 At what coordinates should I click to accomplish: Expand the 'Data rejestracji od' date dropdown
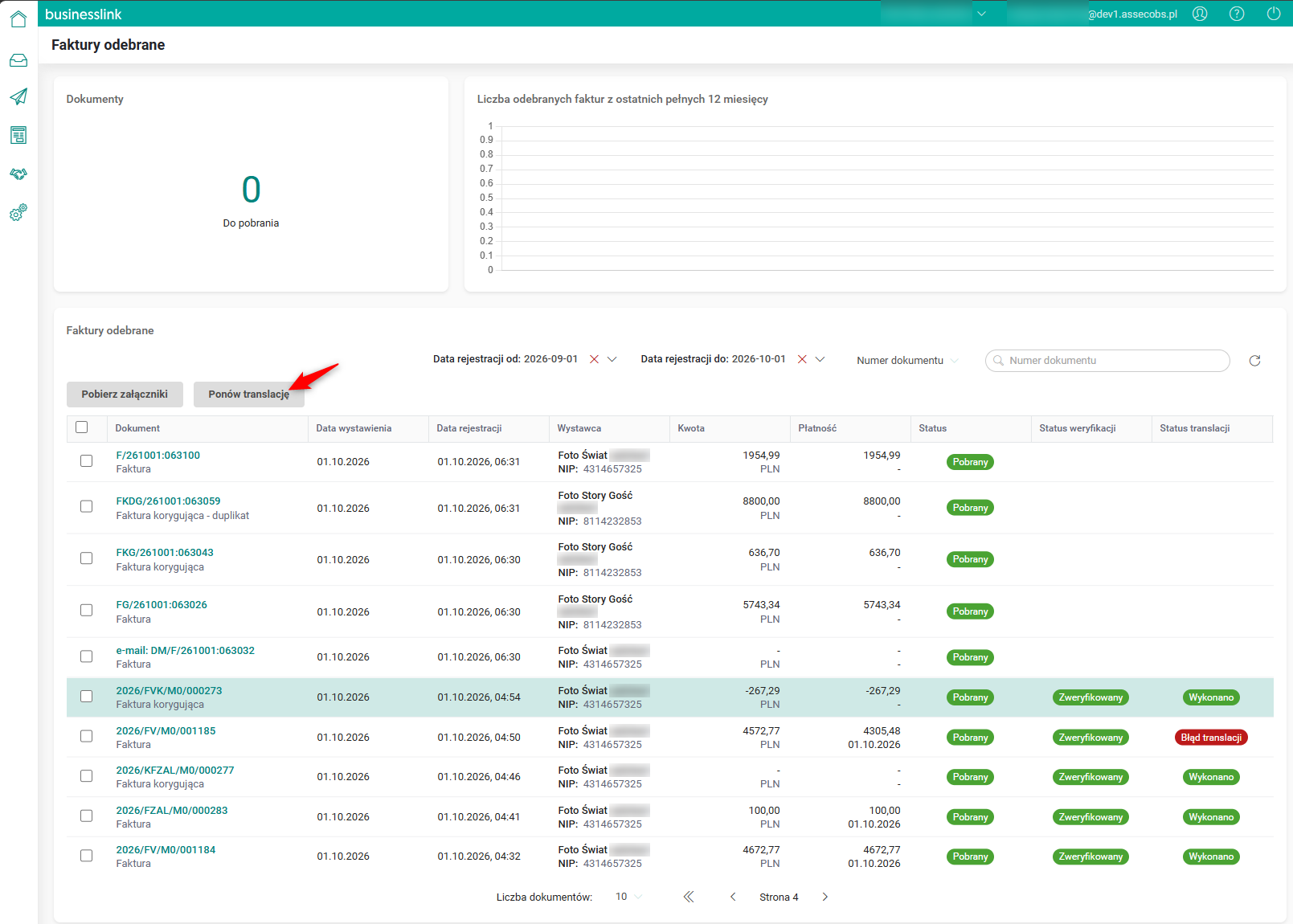pos(612,359)
